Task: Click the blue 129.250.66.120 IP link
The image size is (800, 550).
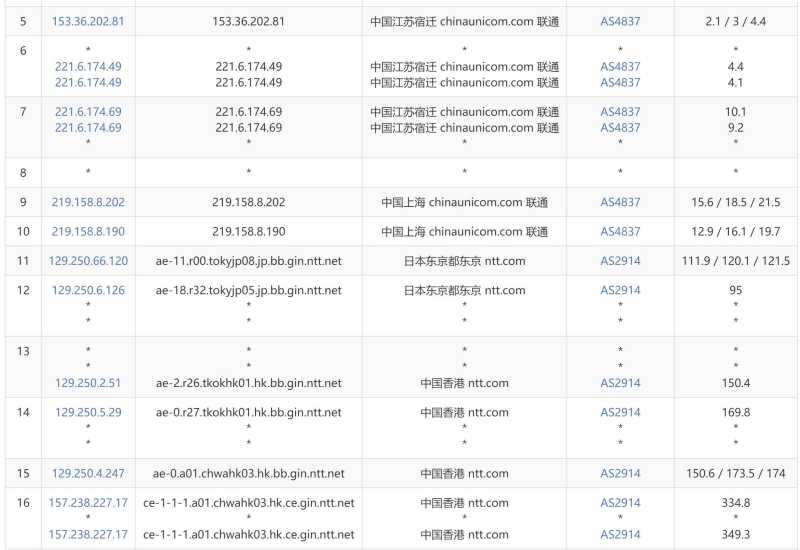Action: point(88,261)
